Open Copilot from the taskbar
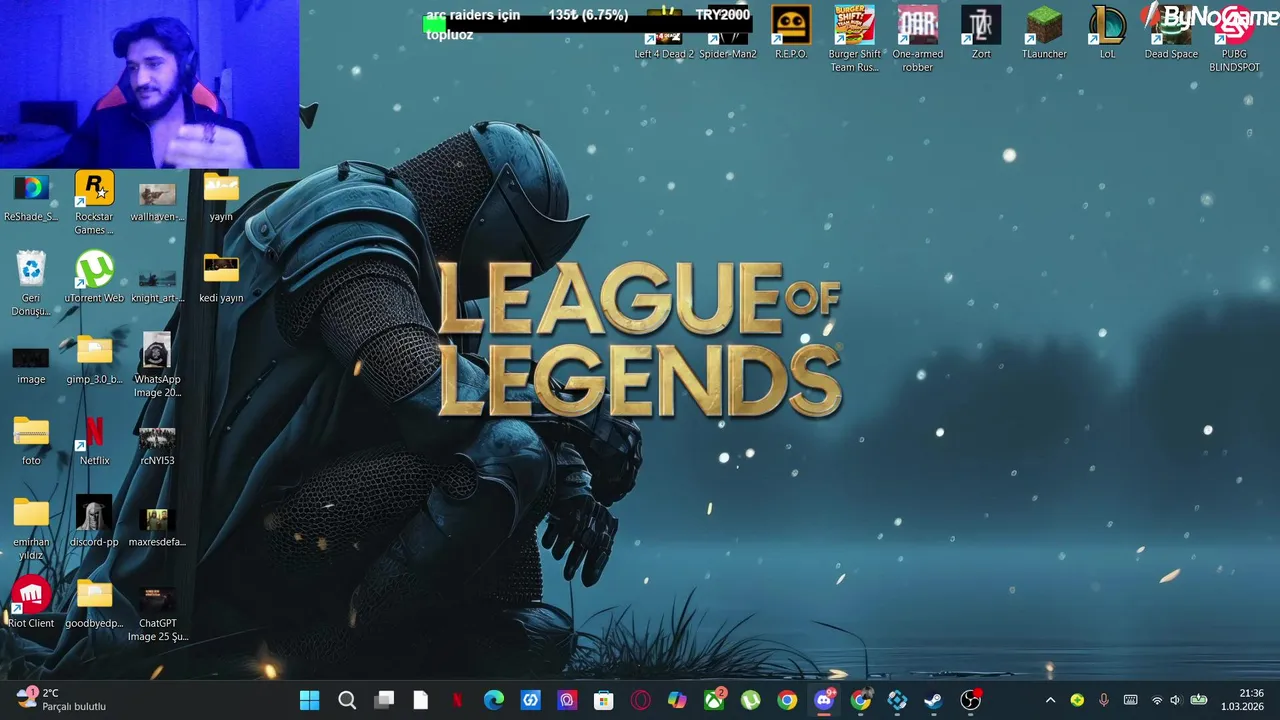Screen dimensions: 1280x720 (678, 700)
